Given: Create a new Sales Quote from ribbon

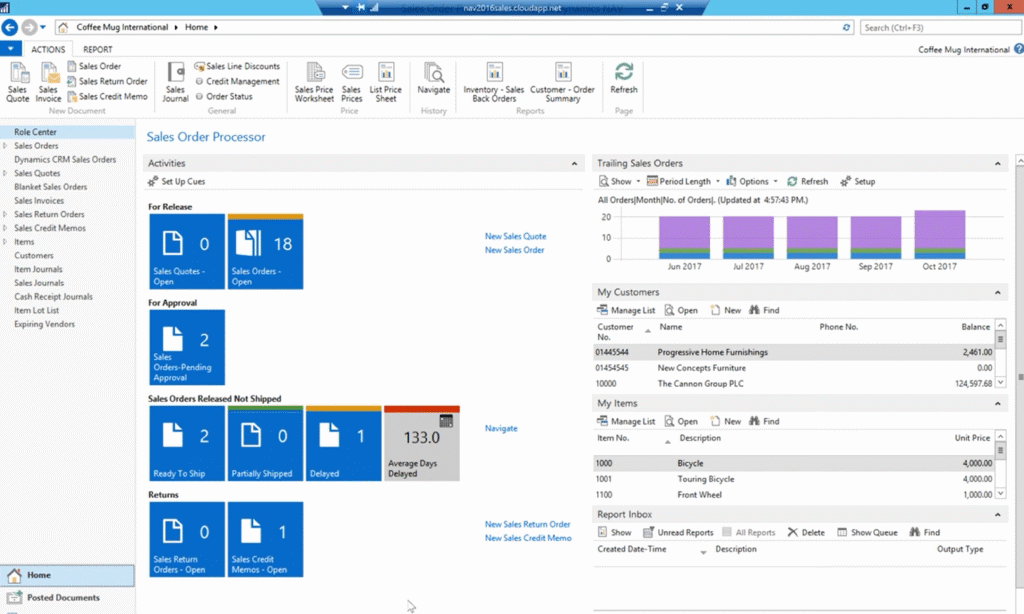Looking at the screenshot, I should coord(18,82).
